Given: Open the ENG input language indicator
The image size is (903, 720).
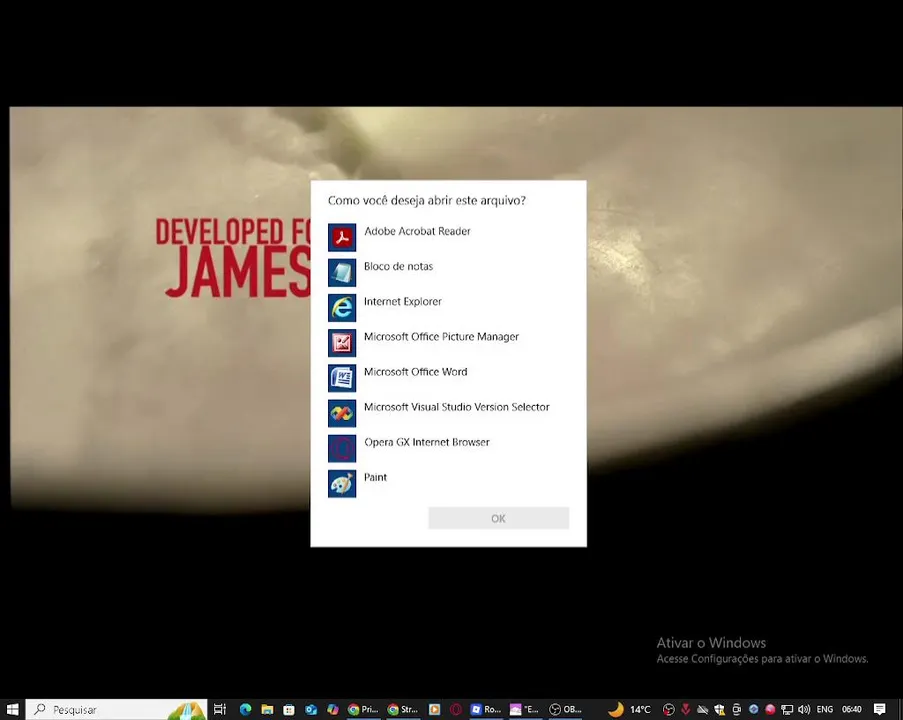Looking at the screenshot, I should pos(825,709).
